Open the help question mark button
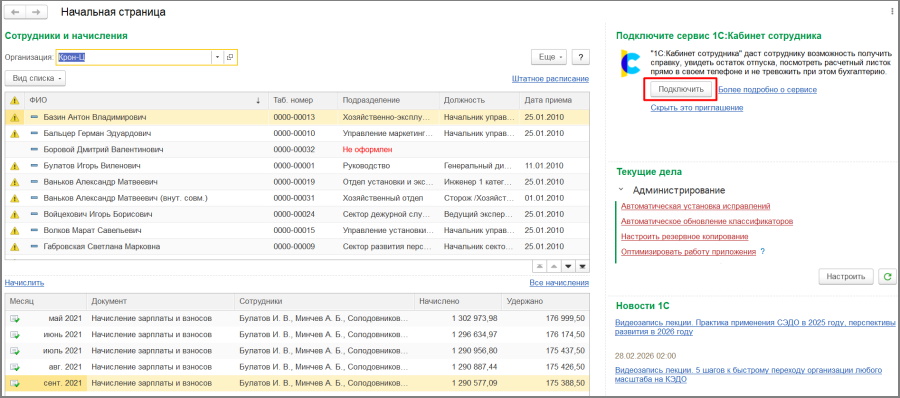Viewport: 900px width, 398px height. pyautogui.click(x=581, y=57)
